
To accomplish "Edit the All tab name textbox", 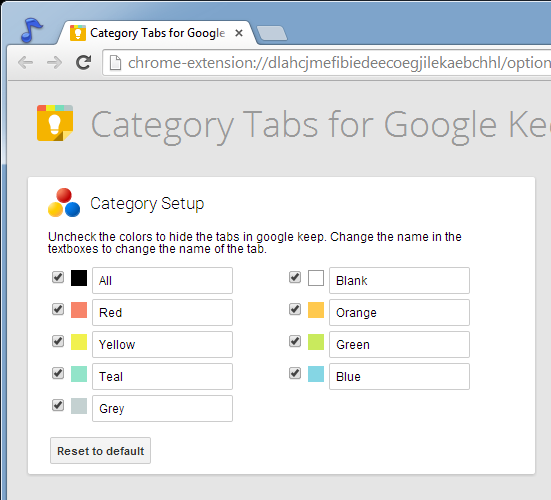I will pos(162,280).
